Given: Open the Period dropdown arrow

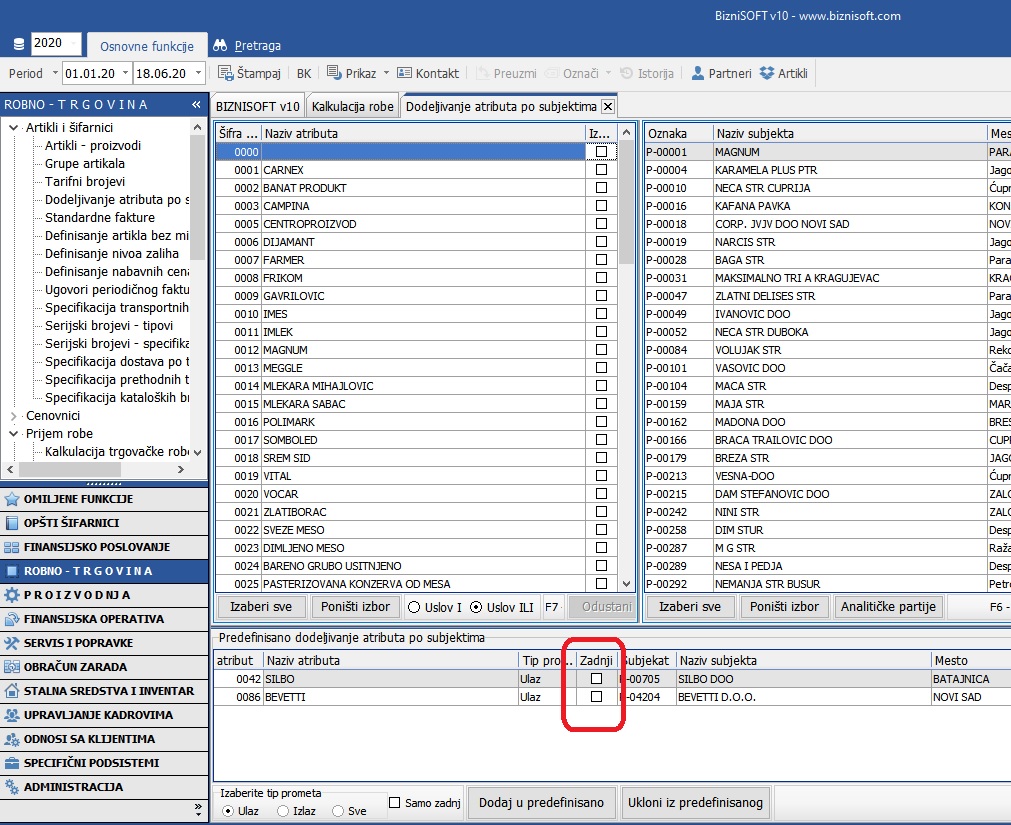Looking at the screenshot, I should [55, 73].
